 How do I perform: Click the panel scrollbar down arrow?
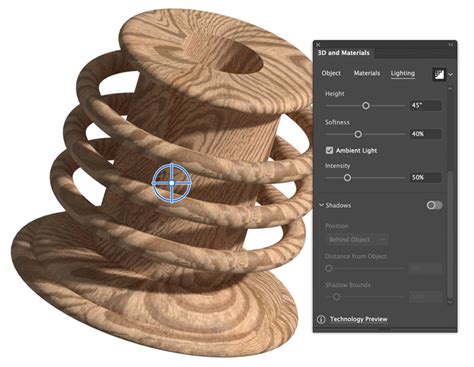click(450, 302)
